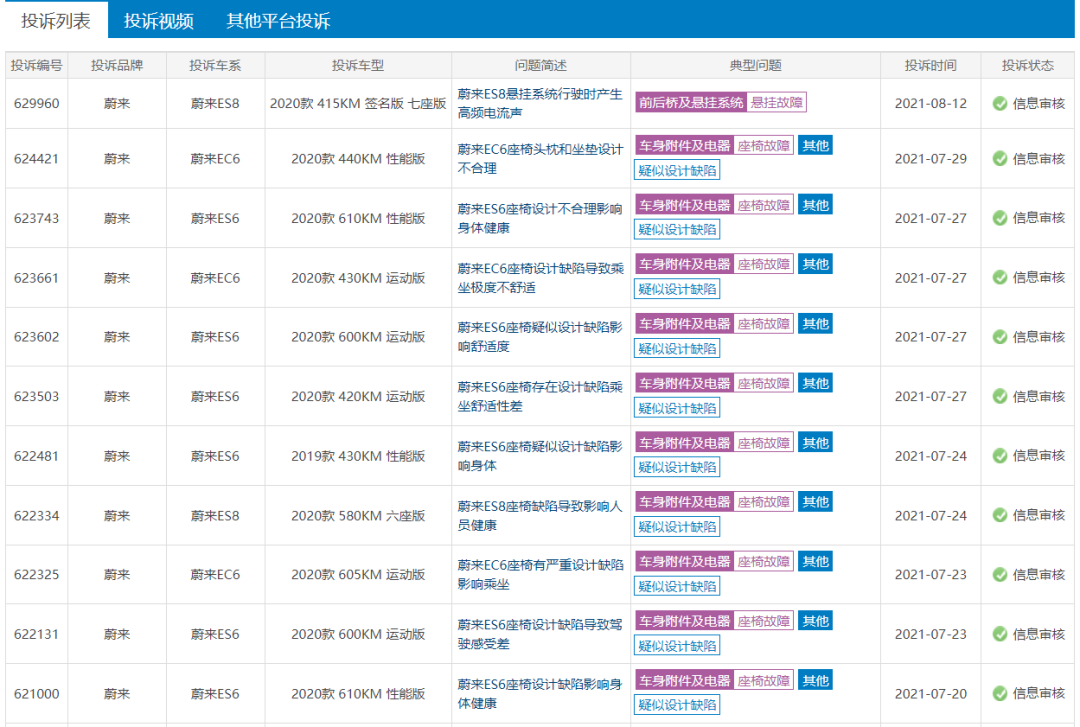The height and width of the screenshot is (727, 1080).
Task: Click green check icon for complaint 622131
Action: tap(1000, 634)
